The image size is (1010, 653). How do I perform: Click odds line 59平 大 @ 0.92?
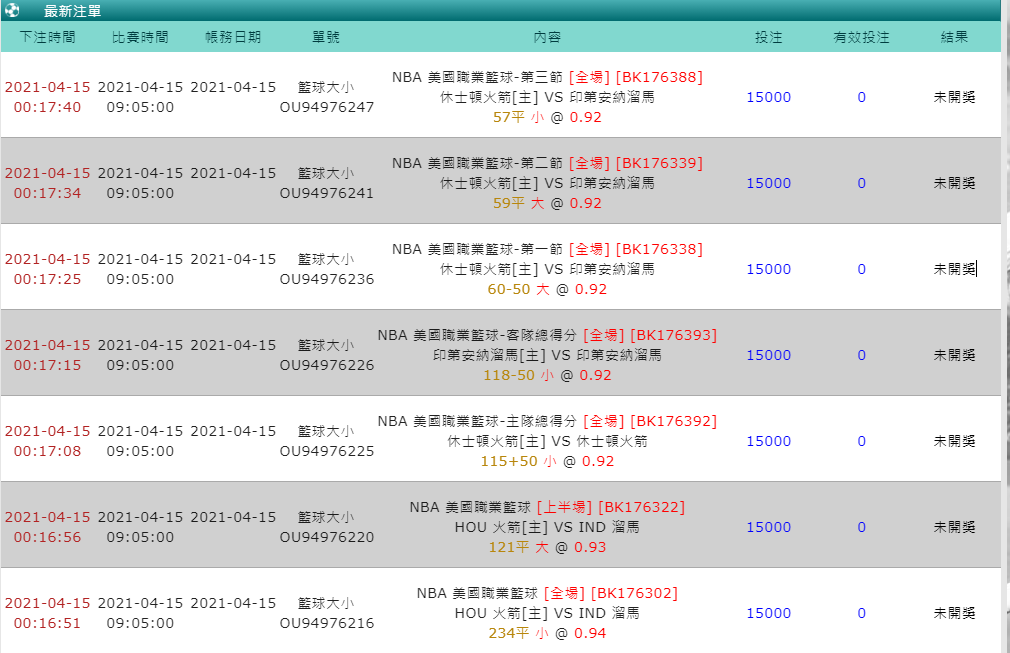click(547, 203)
